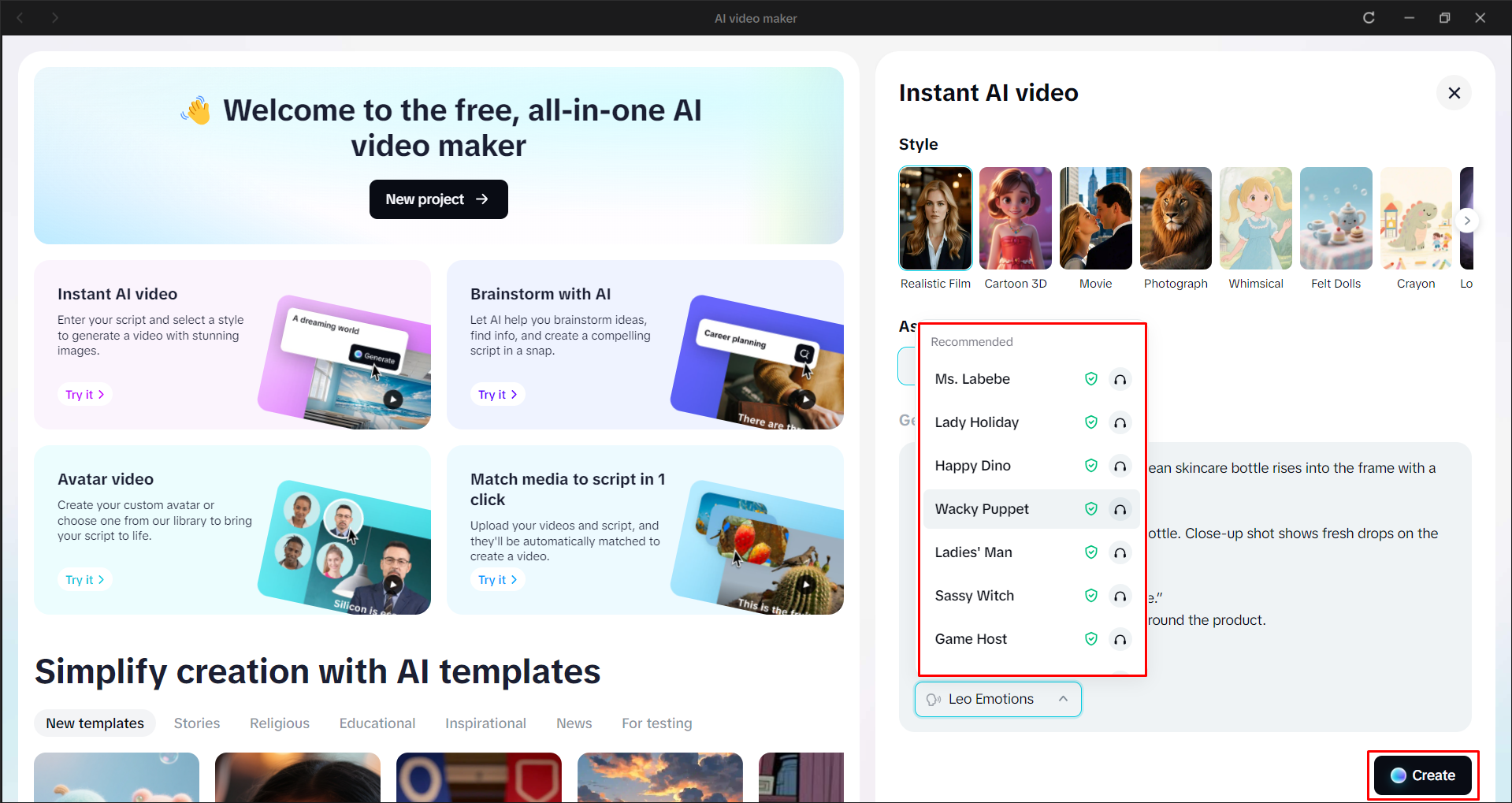Play the Avatar video preview clip
1512x803 pixels.
click(392, 585)
